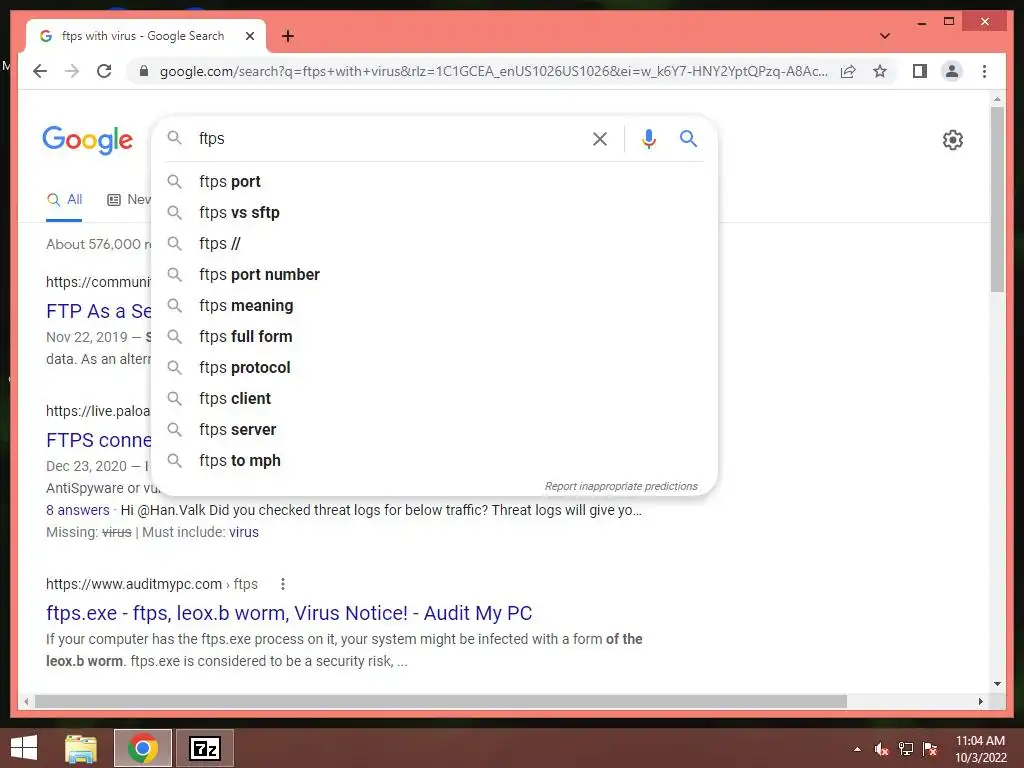
Task: Select suggestion 'ftps full form'
Action: (x=434, y=336)
